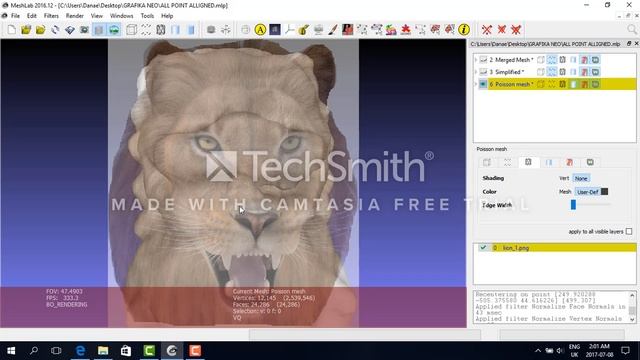Screen dimensions: 640x360
Task: Open the taskbar notification center
Action: click(625, 351)
